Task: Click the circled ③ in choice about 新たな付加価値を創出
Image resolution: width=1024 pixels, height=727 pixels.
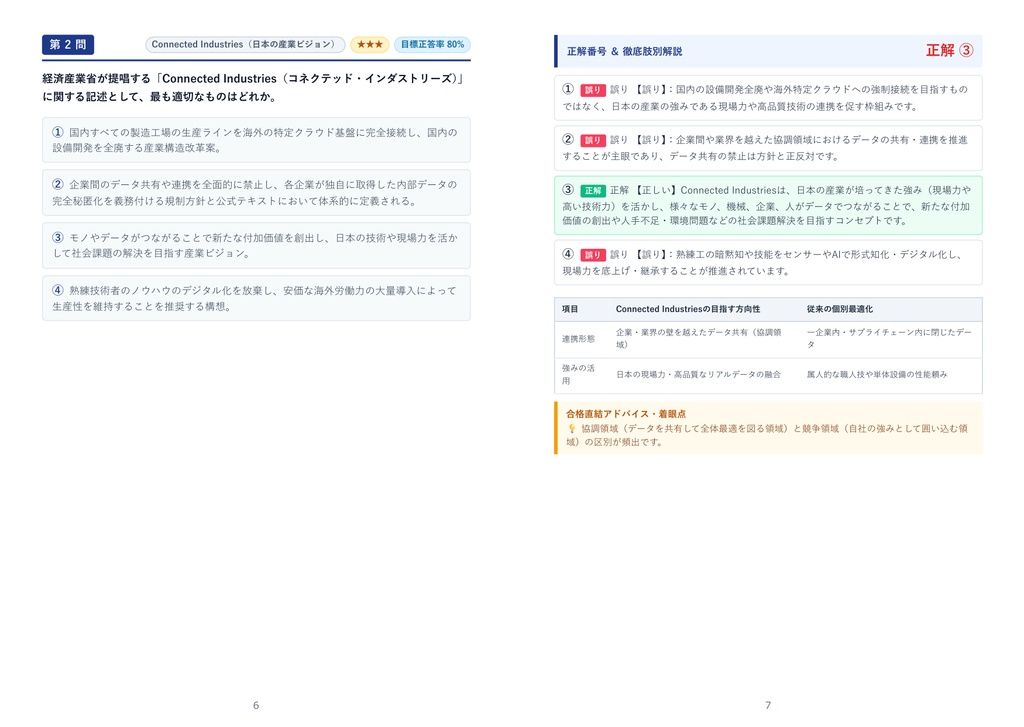Action: 58,238
